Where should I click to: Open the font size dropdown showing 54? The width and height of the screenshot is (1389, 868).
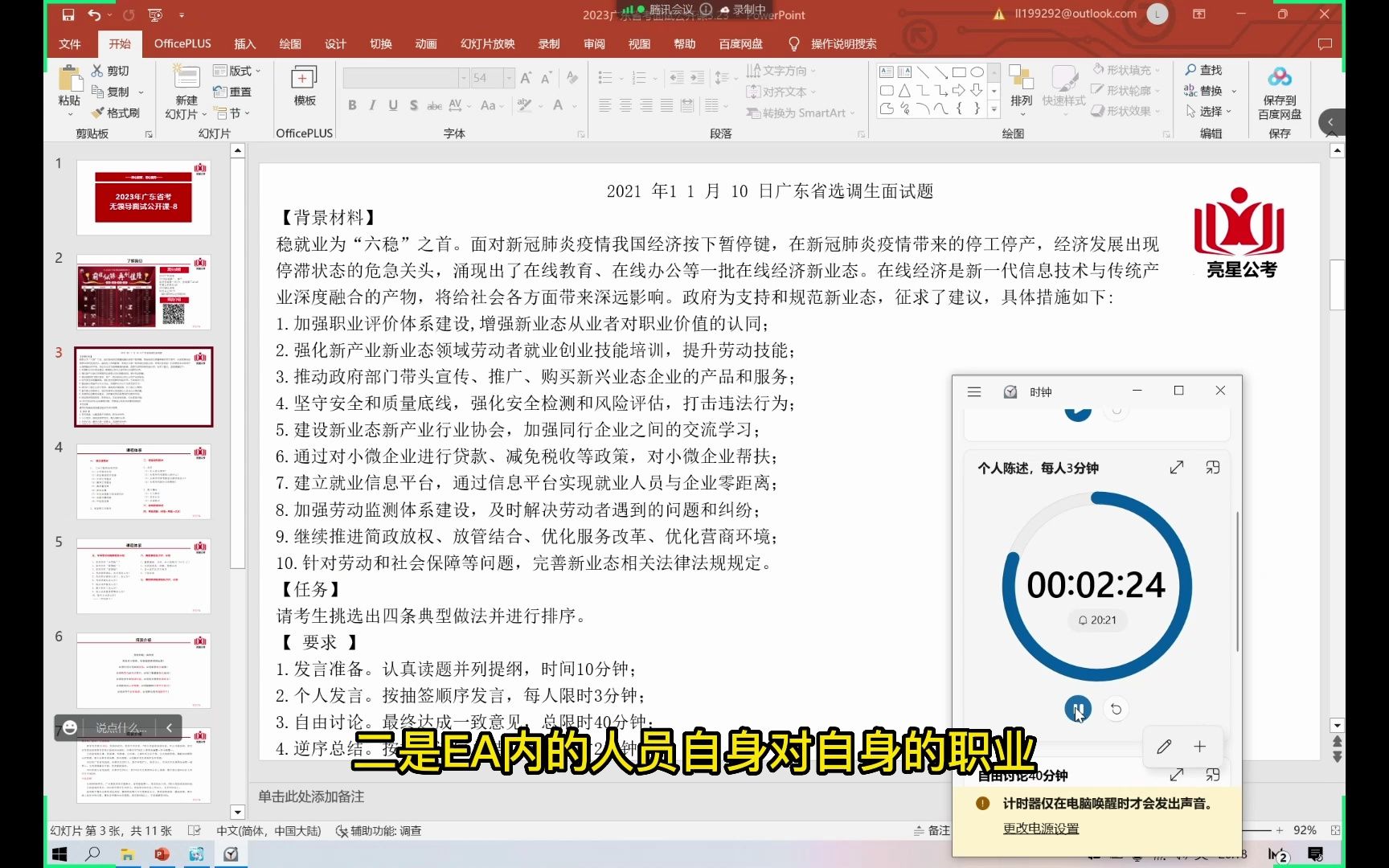pyautogui.click(x=509, y=78)
